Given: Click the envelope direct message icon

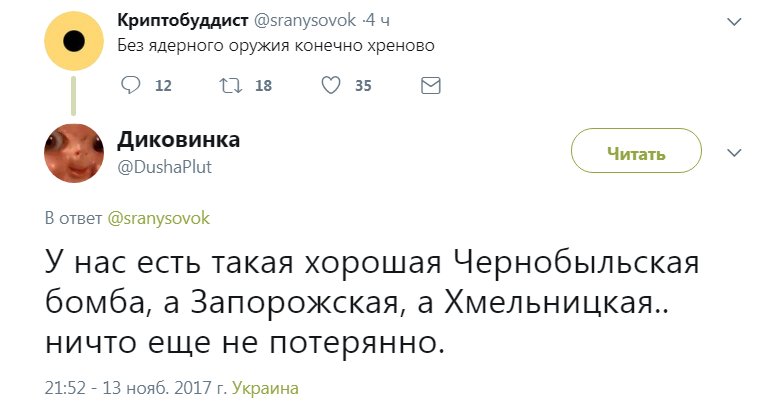Looking at the screenshot, I should 430,86.
